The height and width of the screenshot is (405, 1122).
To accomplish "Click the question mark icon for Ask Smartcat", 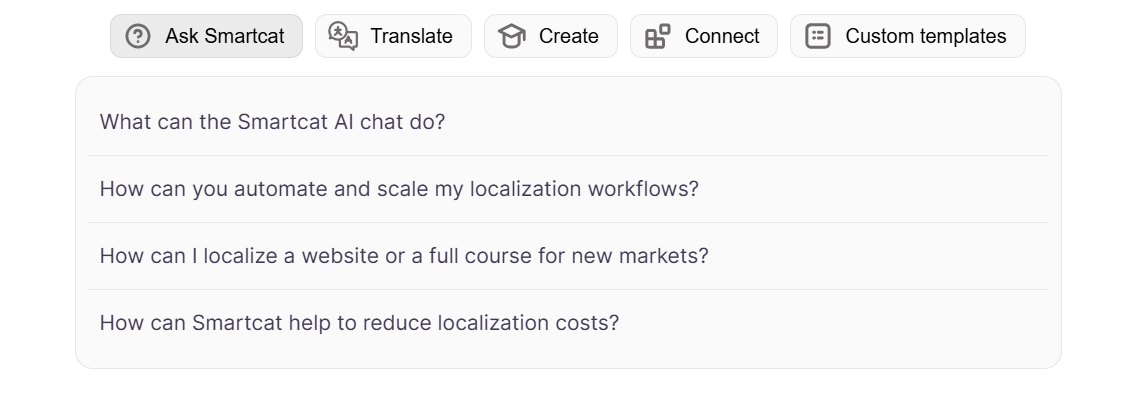I will [137, 36].
